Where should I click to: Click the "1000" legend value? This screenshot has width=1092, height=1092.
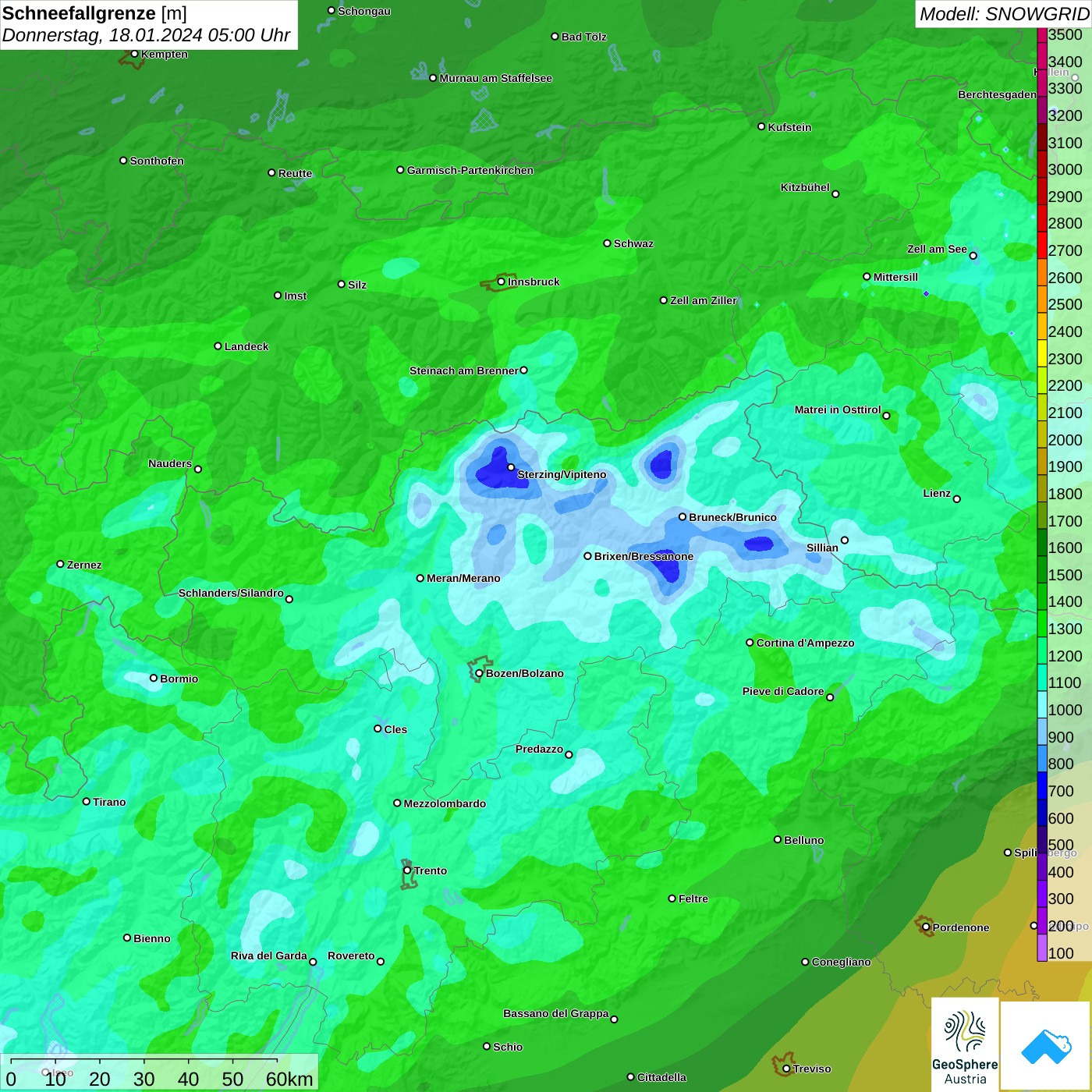click(1065, 710)
